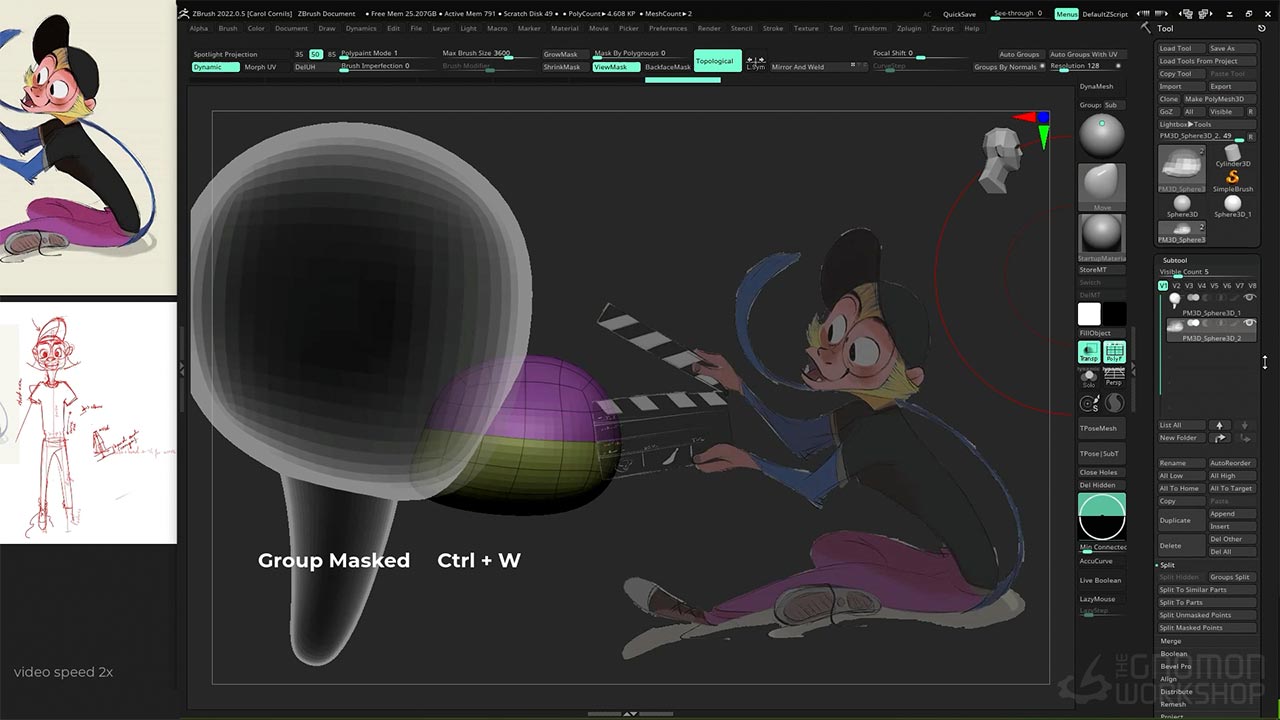
Task: Toggle the Dynamic button off
Action: 215,67
